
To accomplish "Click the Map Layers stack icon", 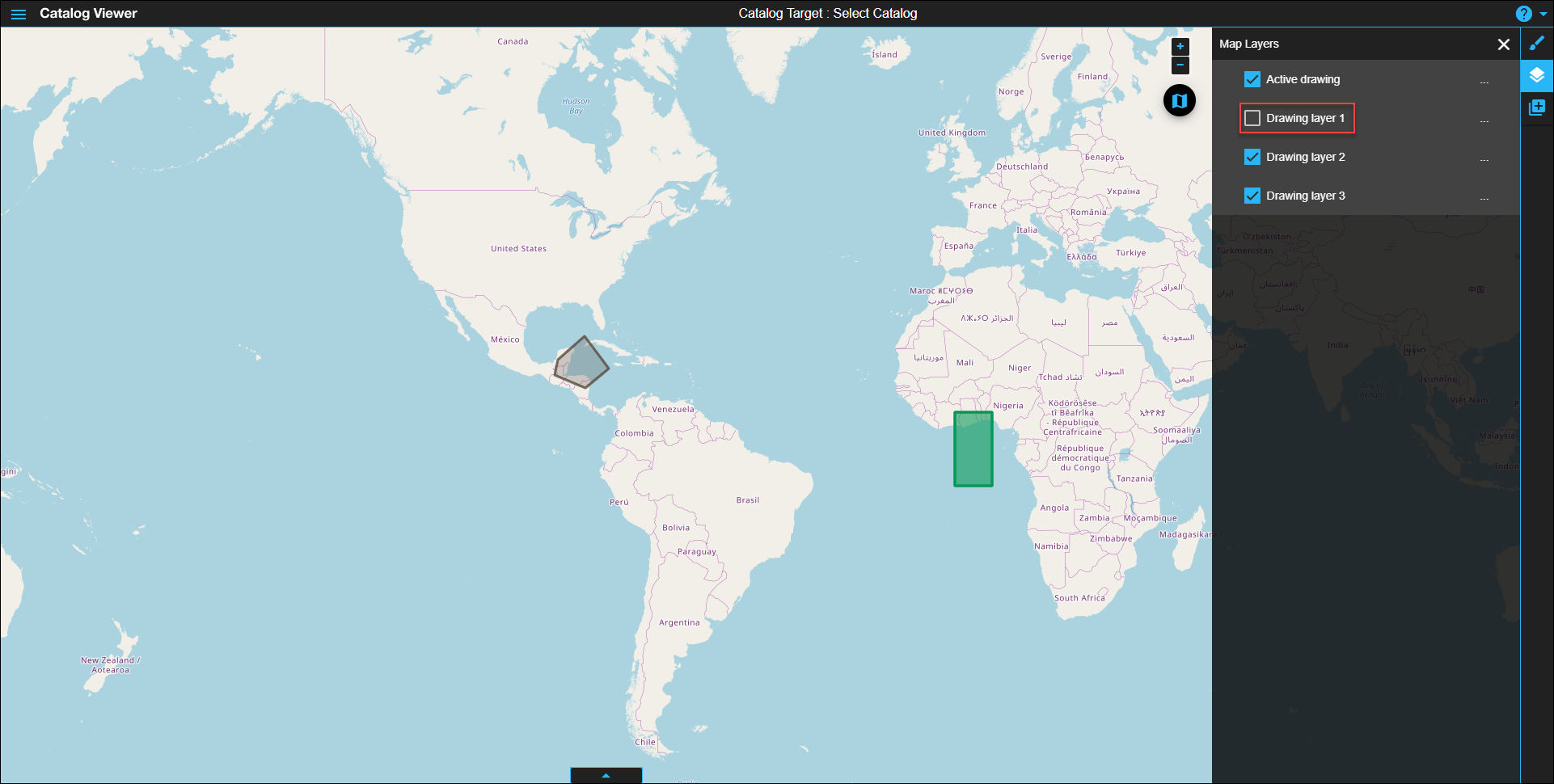I will click(1536, 75).
